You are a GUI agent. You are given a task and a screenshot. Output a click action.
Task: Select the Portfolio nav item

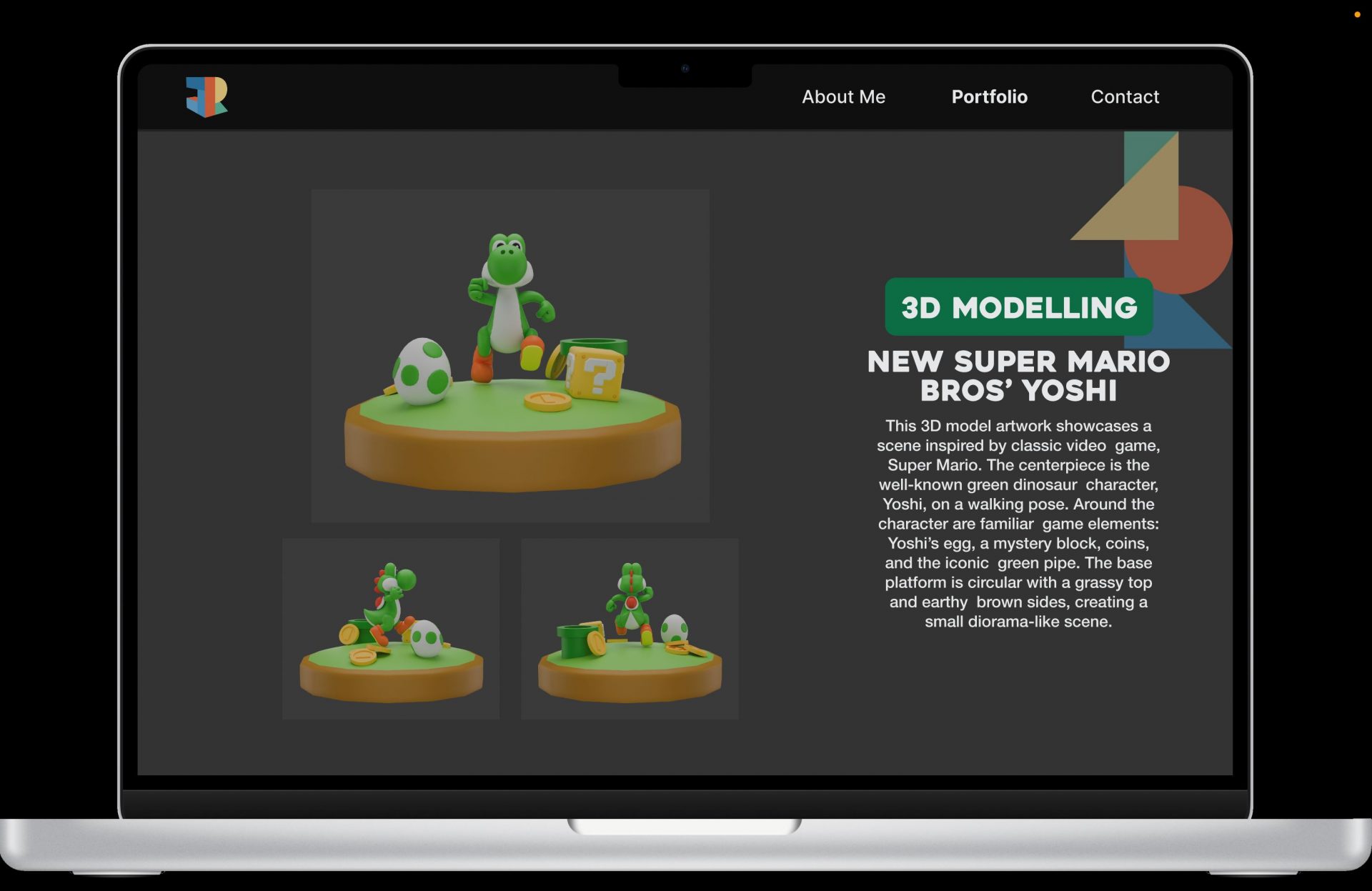coord(989,96)
